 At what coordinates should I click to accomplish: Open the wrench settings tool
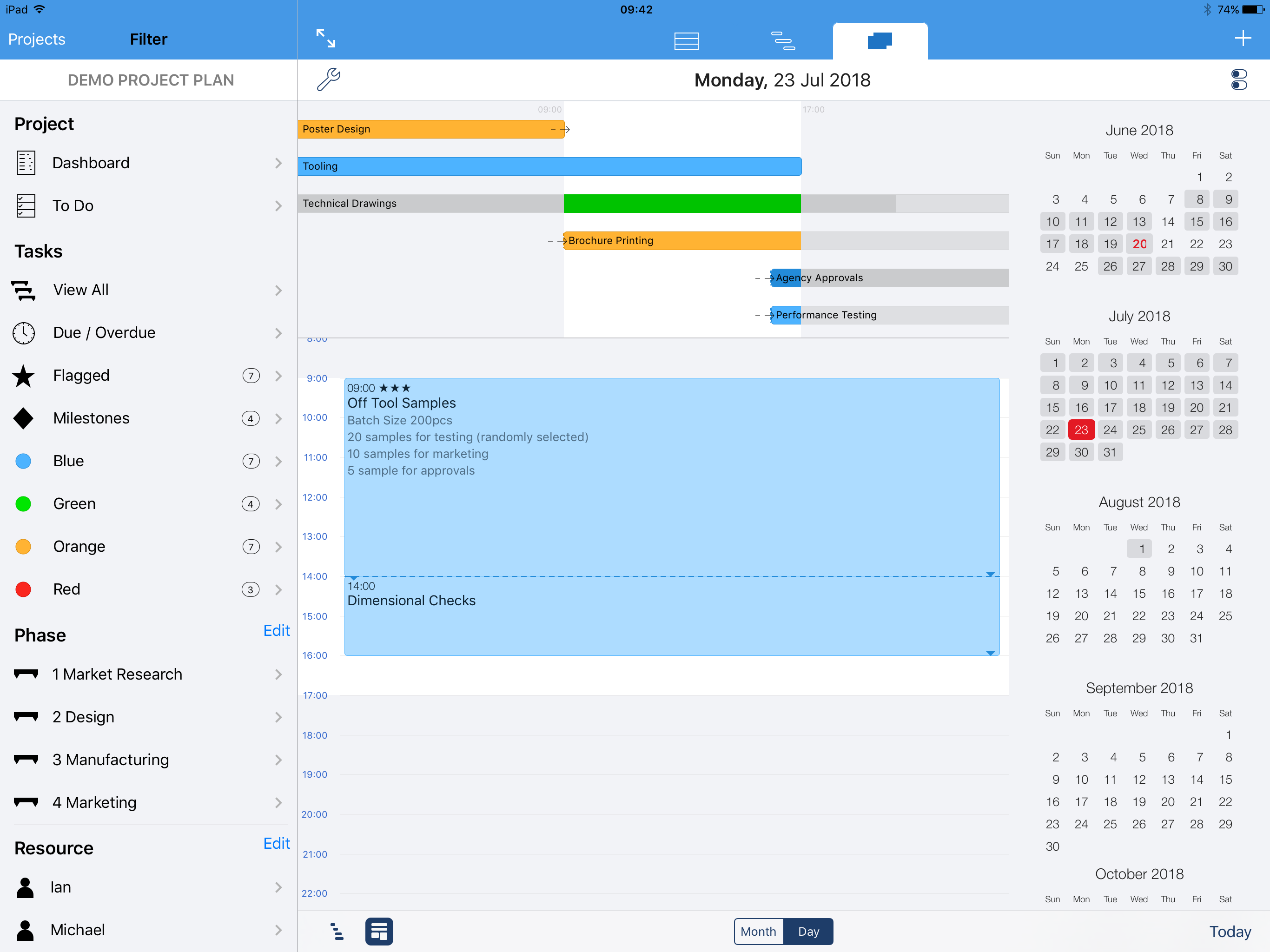click(329, 79)
